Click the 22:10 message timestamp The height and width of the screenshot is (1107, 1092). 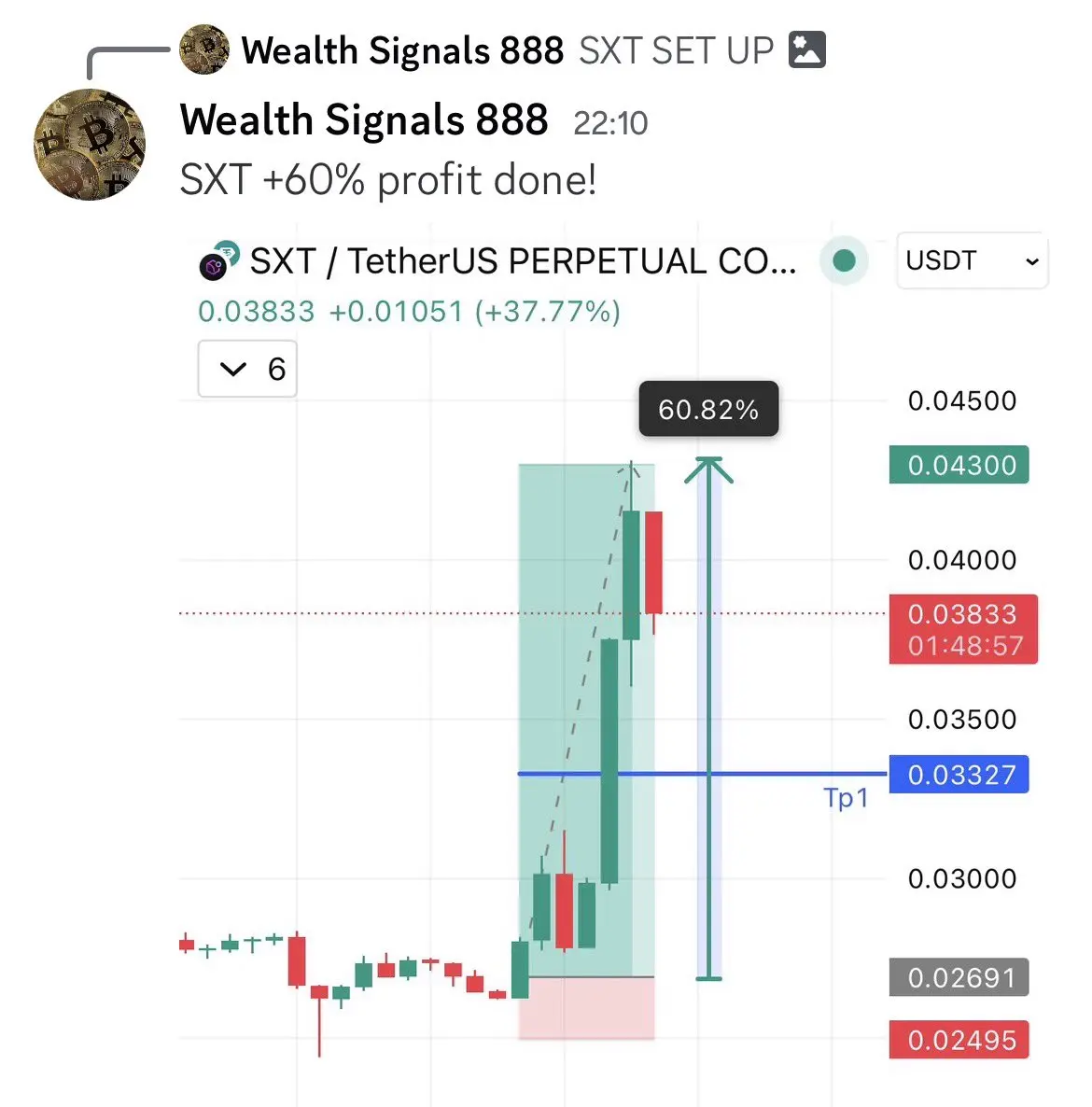pos(610,123)
